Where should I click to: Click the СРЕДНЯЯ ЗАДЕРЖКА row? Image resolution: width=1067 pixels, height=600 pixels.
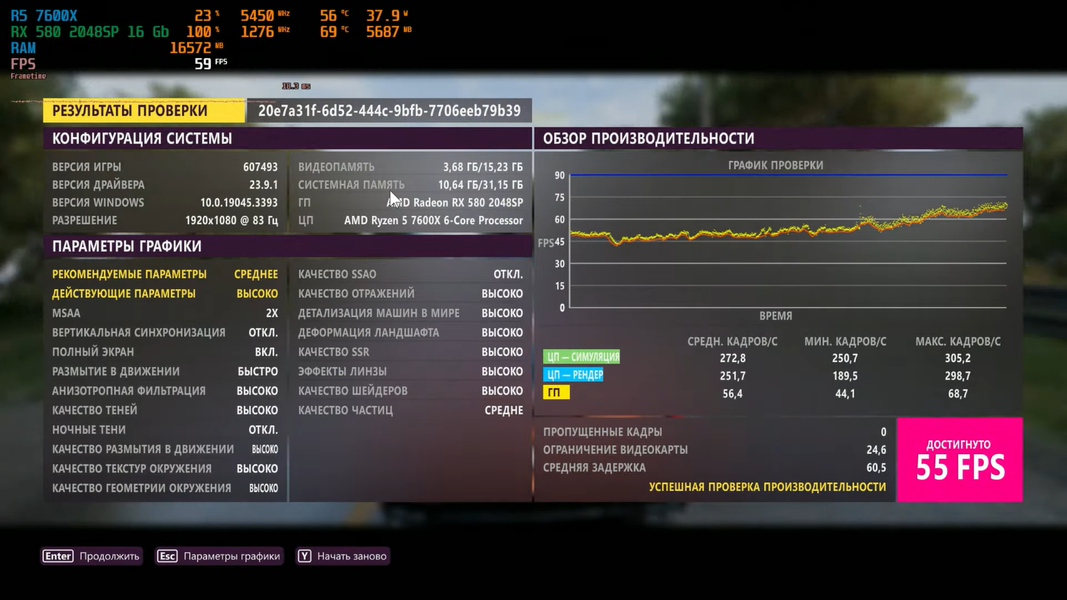(x=715, y=467)
